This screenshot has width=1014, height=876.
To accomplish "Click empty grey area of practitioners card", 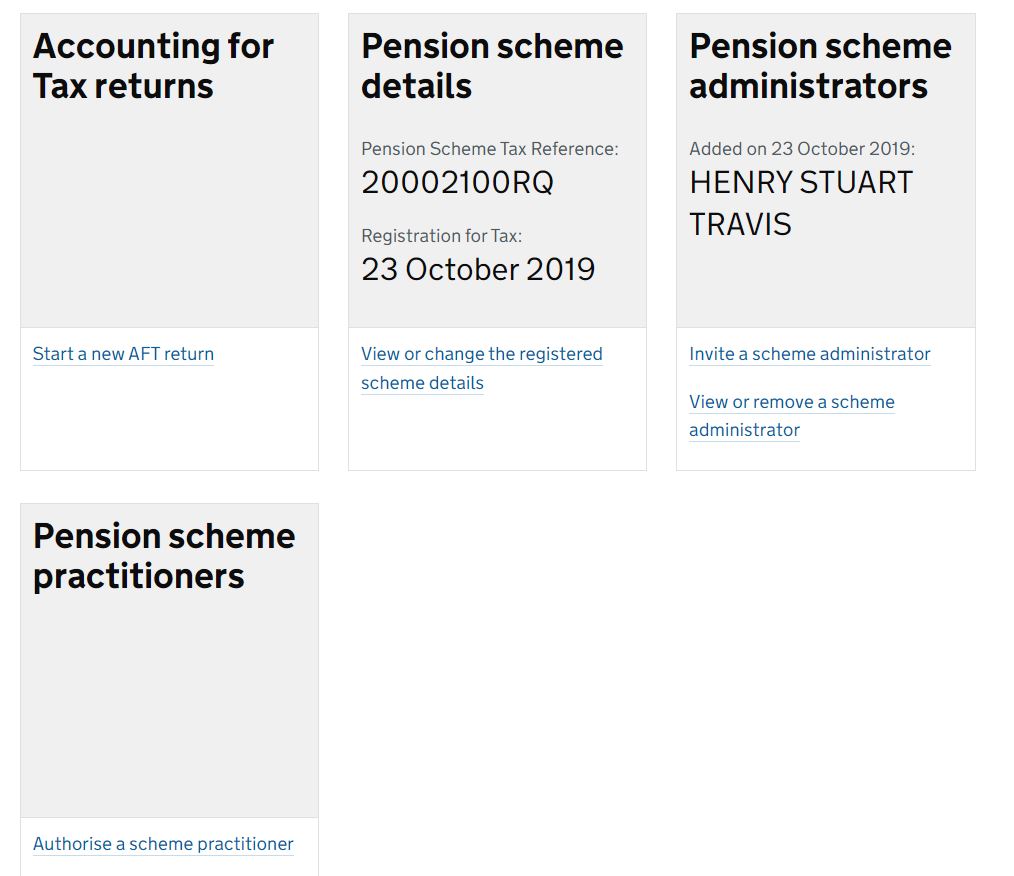I will [169, 705].
